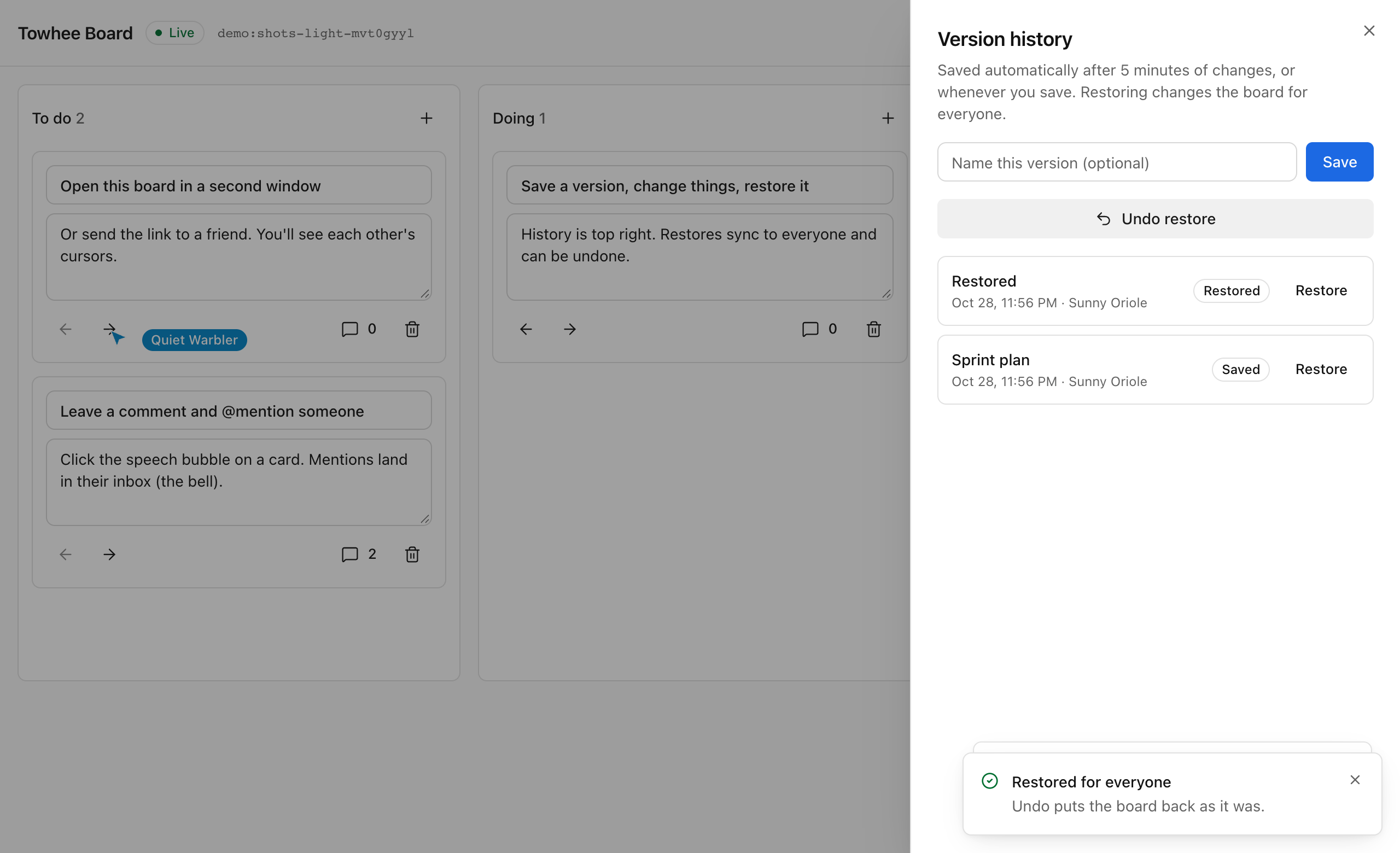Click the 'Sprint plan' version name
This screenshot has height=853, width=1400.
(990, 359)
